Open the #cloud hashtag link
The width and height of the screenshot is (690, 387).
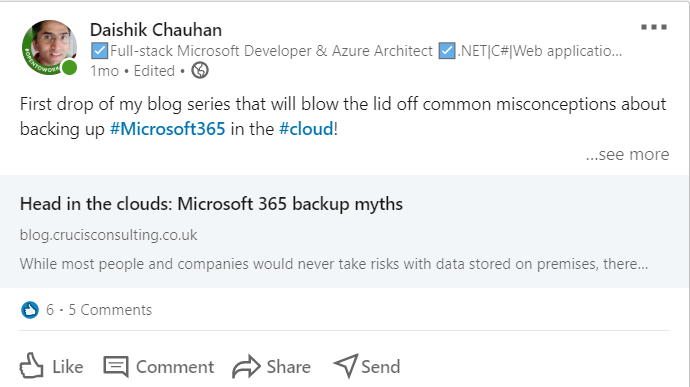[x=306, y=129]
